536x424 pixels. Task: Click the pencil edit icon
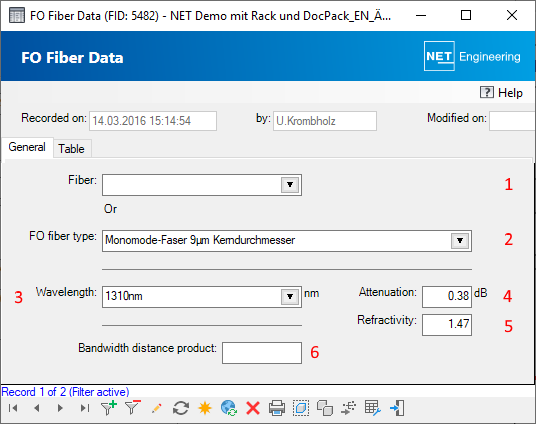(157, 408)
